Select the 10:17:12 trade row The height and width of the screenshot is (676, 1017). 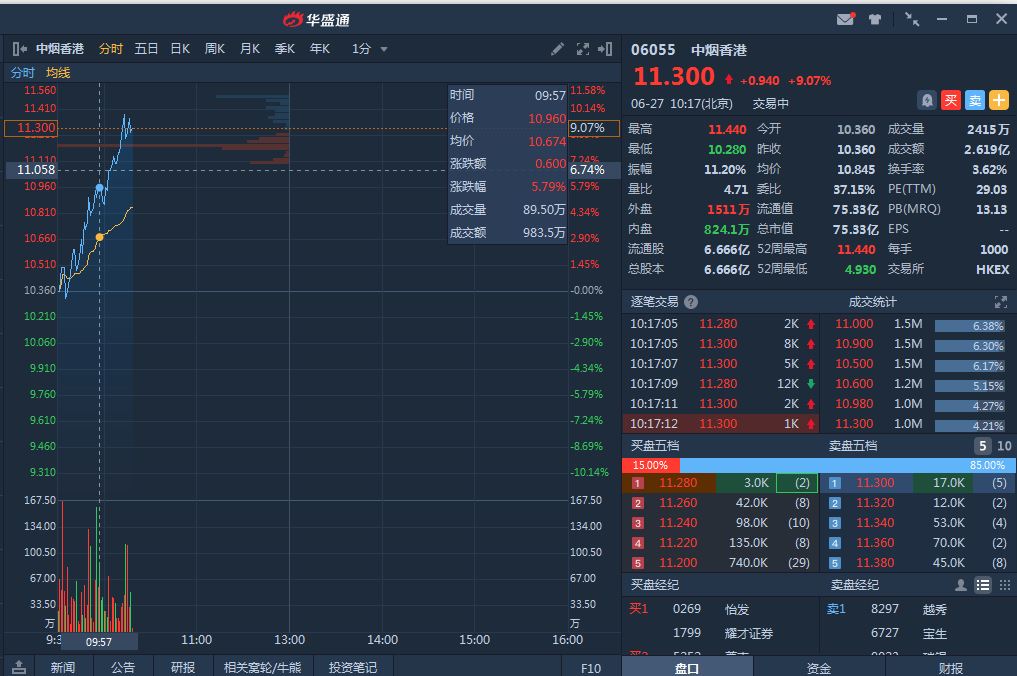pyautogui.click(x=720, y=424)
